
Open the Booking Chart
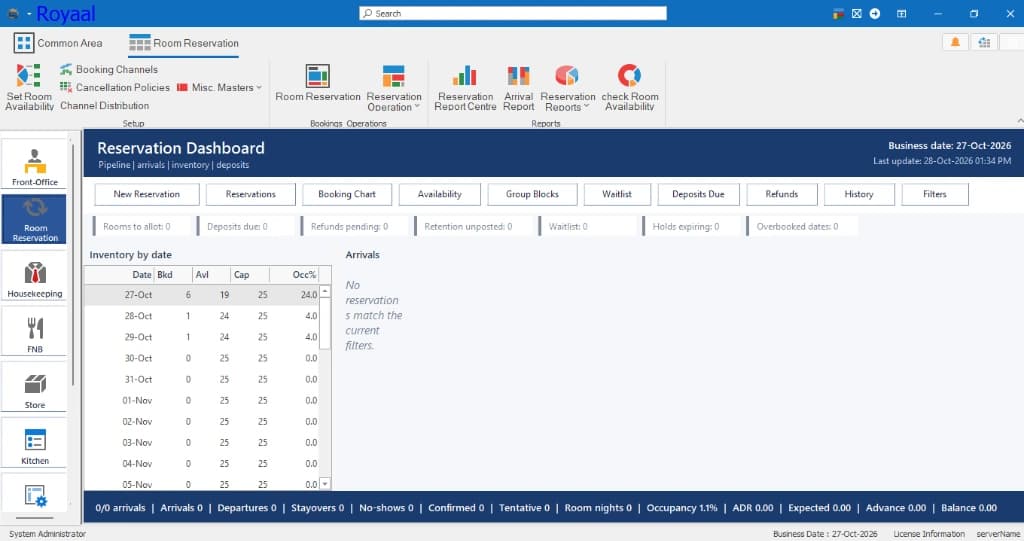pos(347,194)
